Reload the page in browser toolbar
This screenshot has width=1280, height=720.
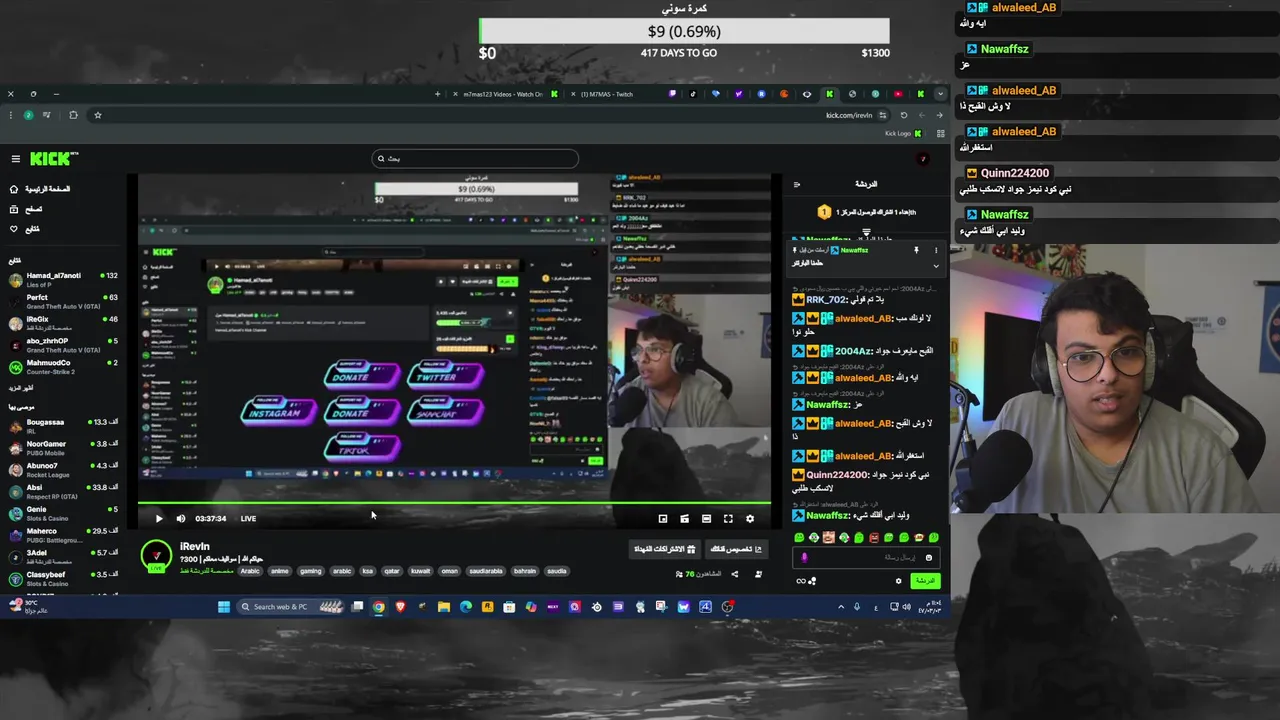pyautogui.click(x=904, y=115)
